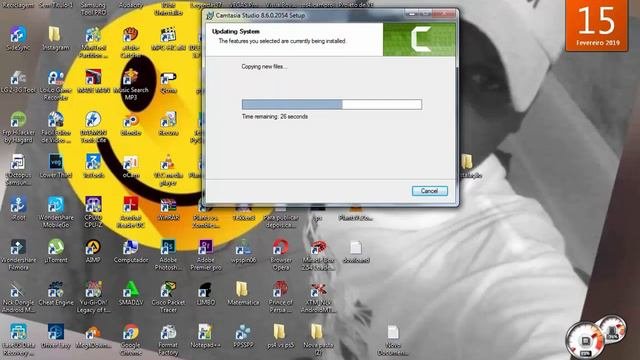Click the date gadget showing 15 Fevereiro 2019
The image size is (640, 360).
click(596, 25)
